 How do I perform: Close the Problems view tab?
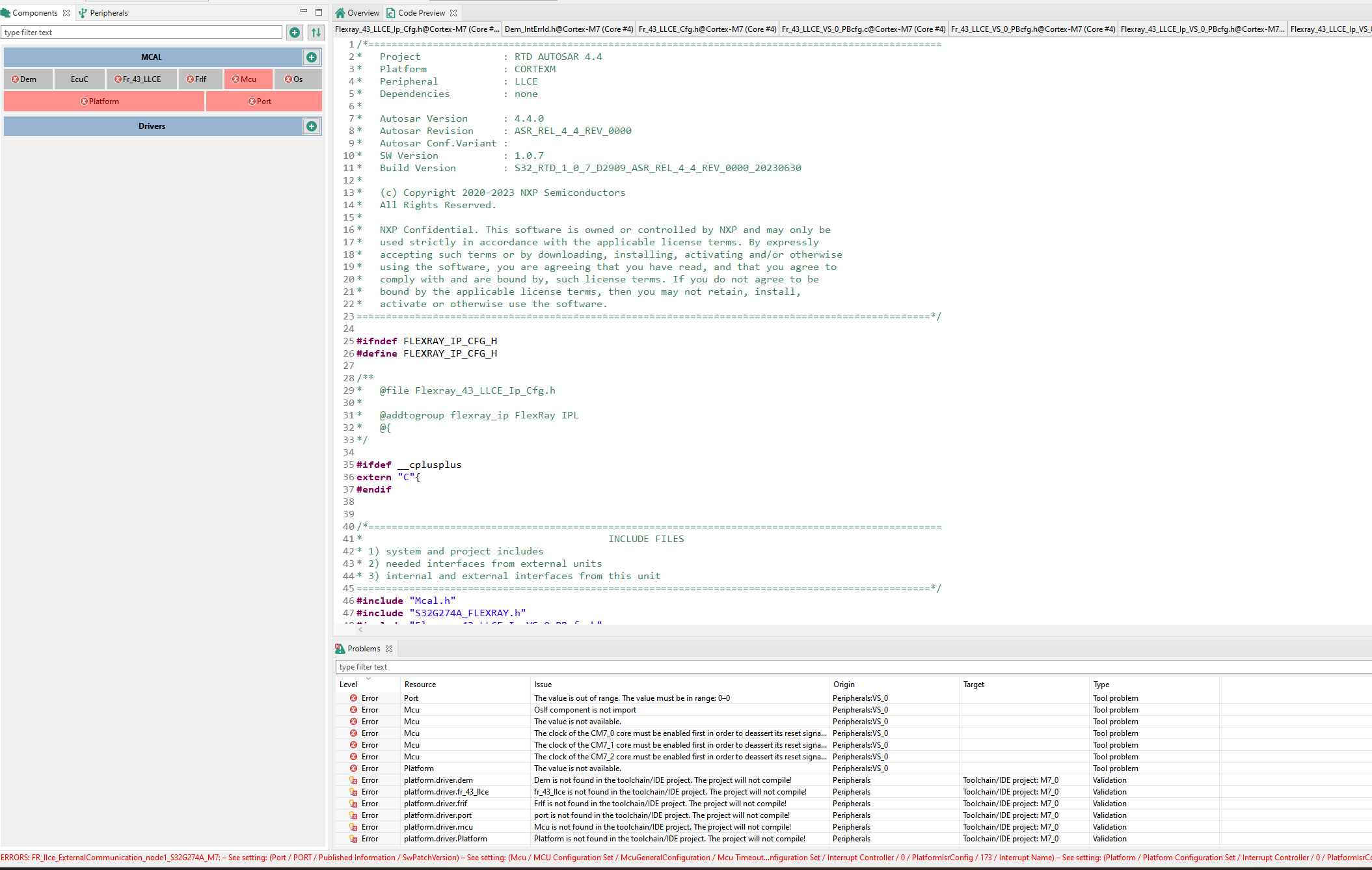pyautogui.click(x=389, y=649)
